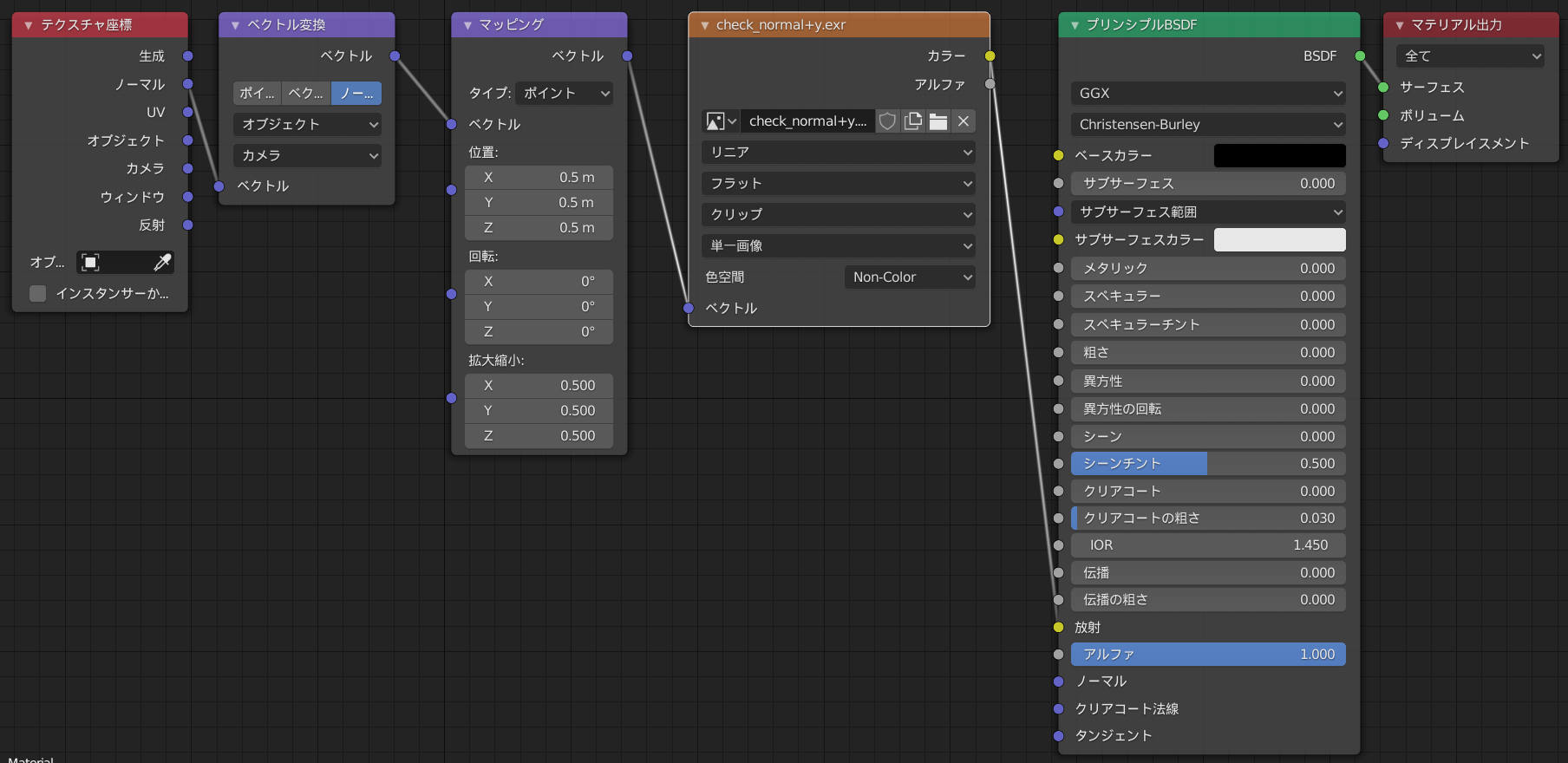Open サブサーフェス範囲 dropdown
This screenshot has width=1568, height=763.
pyautogui.click(x=1208, y=212)
